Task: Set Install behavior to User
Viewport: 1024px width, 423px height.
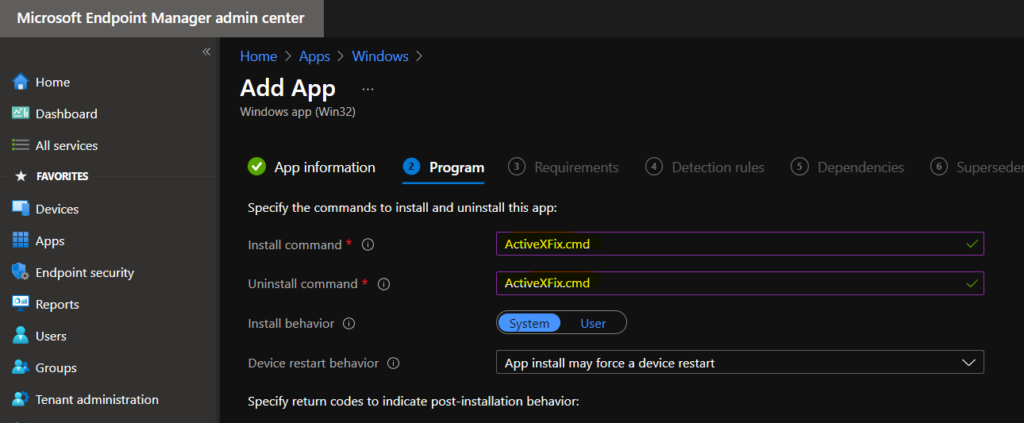Action: (593, 323)
